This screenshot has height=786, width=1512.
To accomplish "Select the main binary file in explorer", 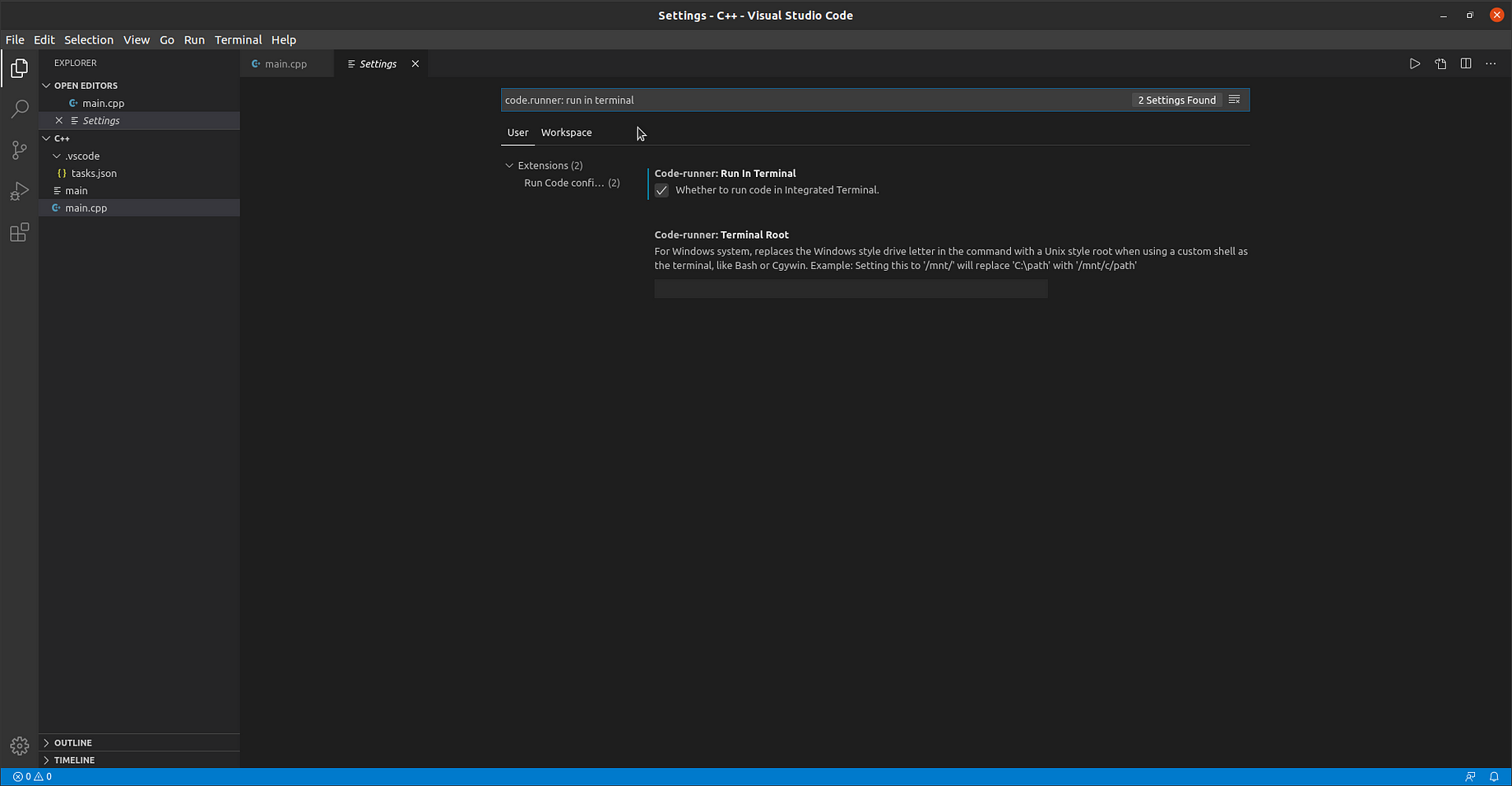I will click(77, 190).
